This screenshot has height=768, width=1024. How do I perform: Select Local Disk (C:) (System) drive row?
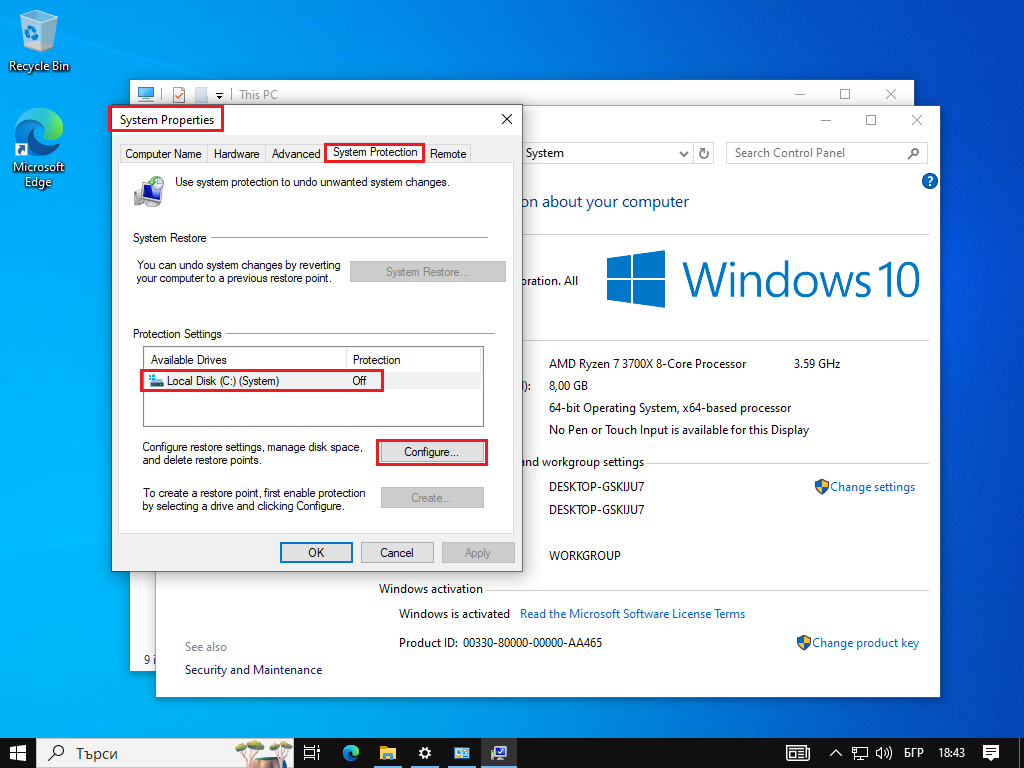312,381
